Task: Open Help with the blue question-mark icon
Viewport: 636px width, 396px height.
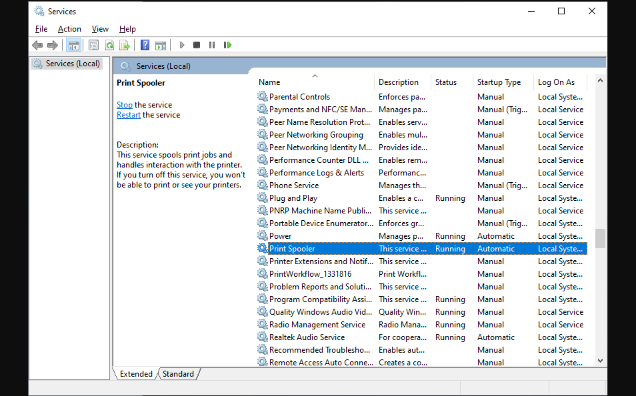Action: pyautogui.click(x=145, y=45)
